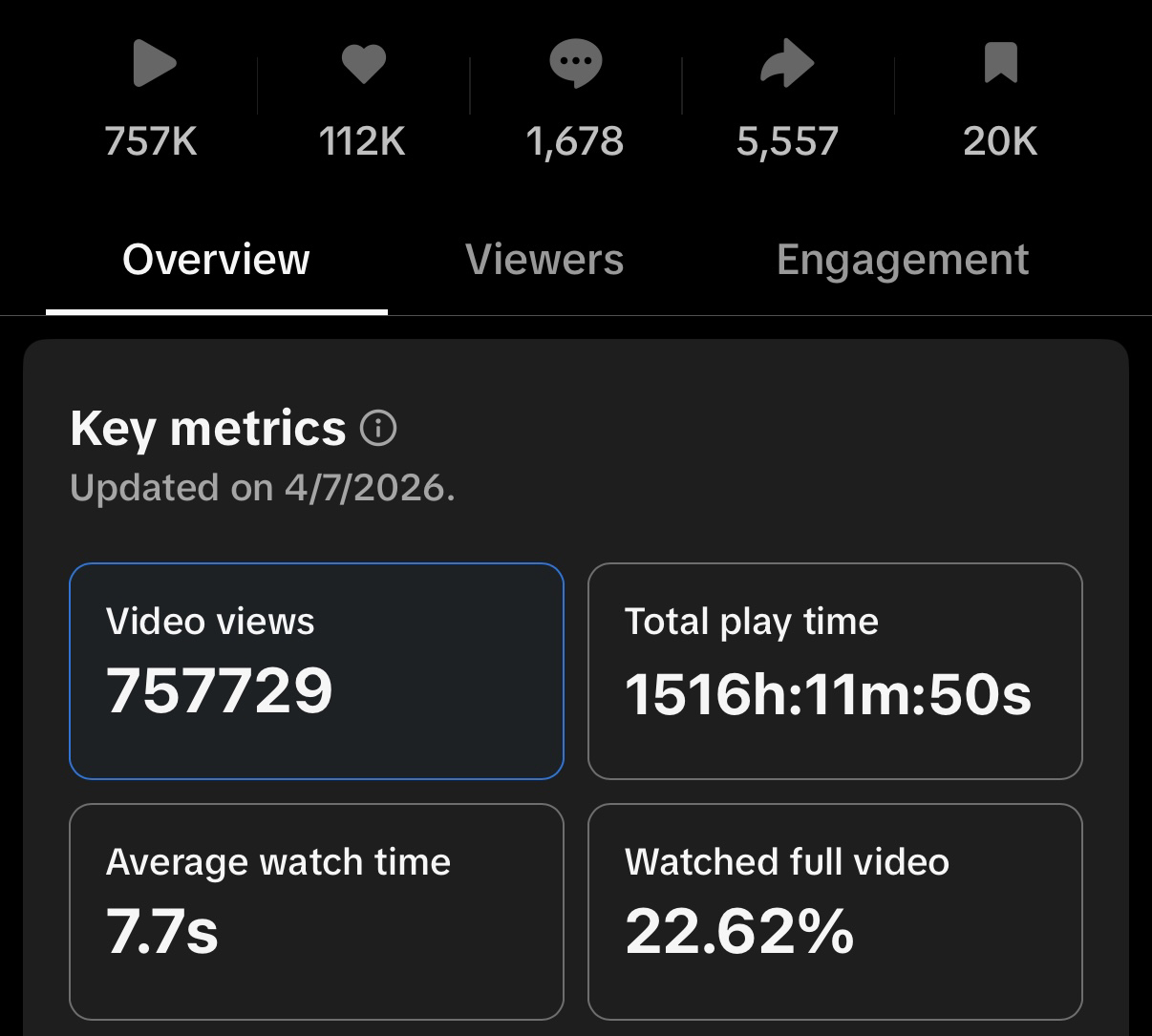Image resolution: width=1152 pixels, height=1036 pixels.
Task: Click the Updated on 4/7/2026 text
Action: click(x=263, y=488)
